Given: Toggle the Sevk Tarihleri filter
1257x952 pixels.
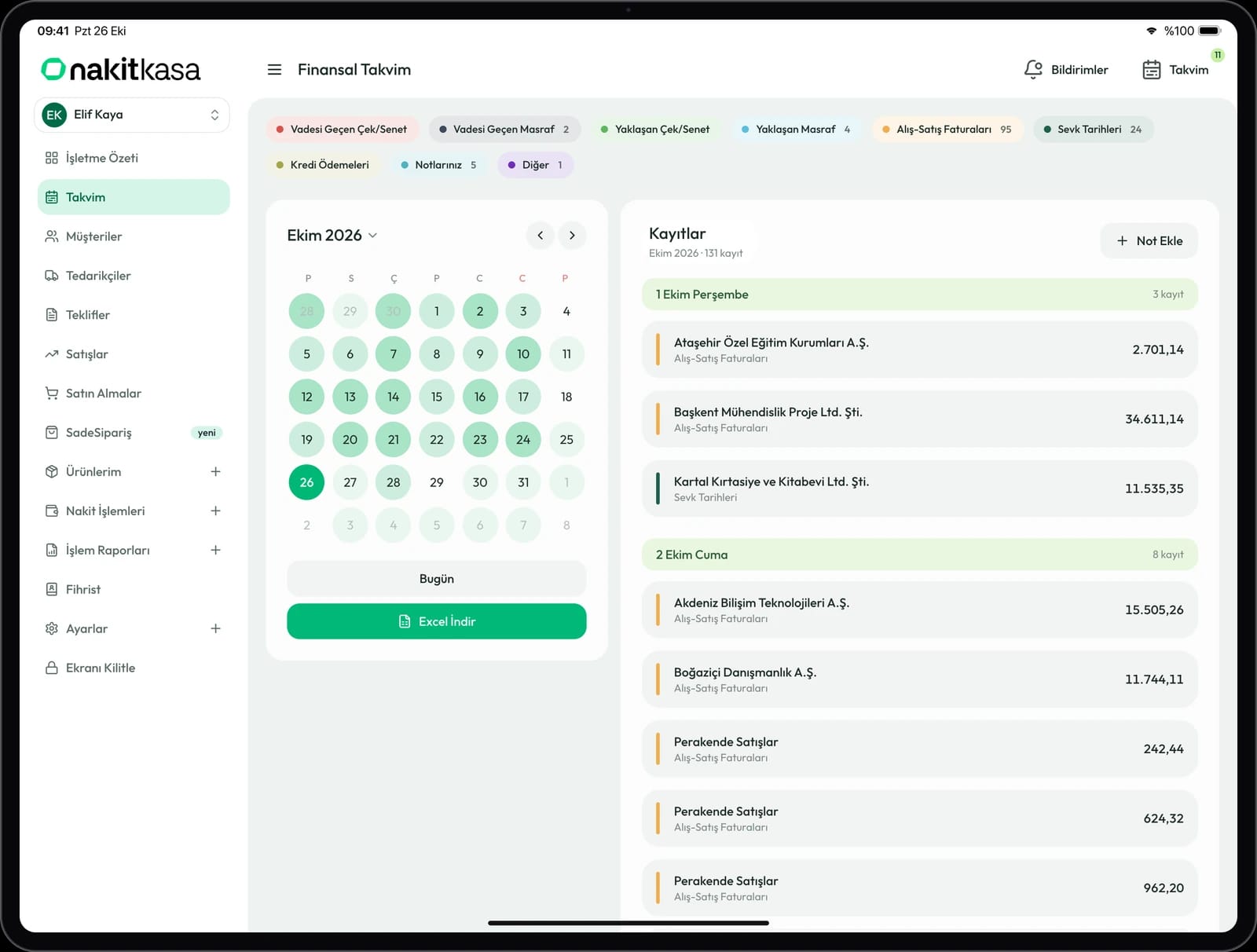Looking at the screenshot, I should coord(1094,130).
